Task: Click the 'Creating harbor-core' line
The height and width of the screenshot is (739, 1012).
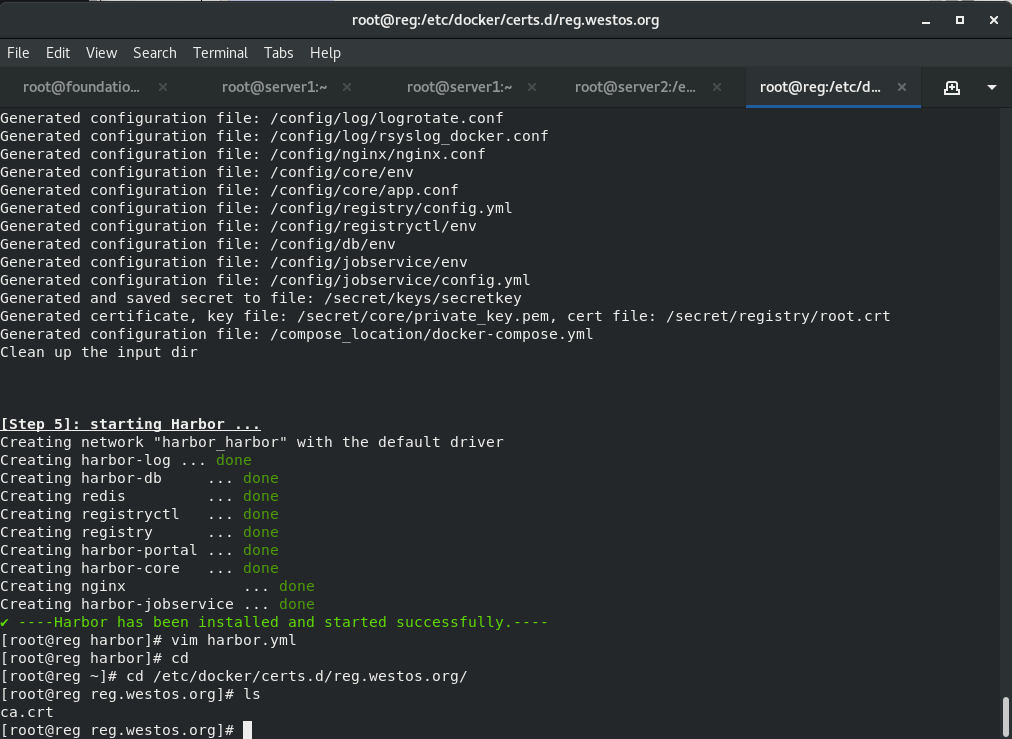Action: coord(139,568)
